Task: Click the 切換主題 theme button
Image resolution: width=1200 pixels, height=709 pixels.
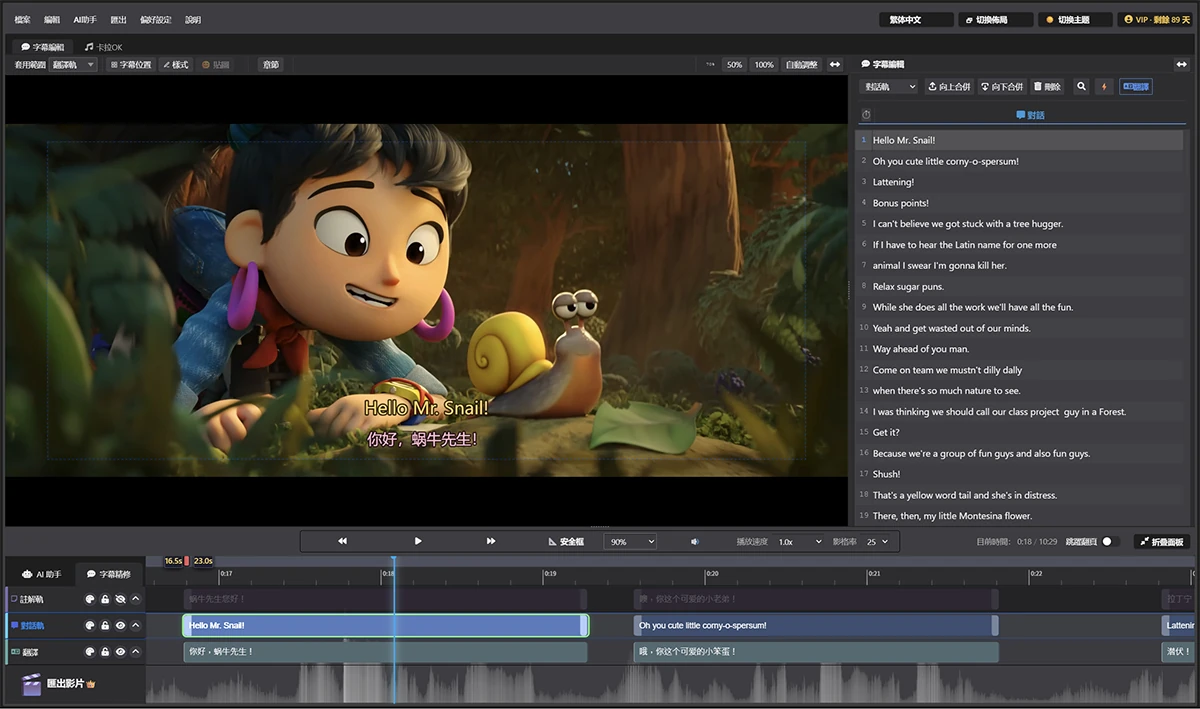Action: 1073,19
